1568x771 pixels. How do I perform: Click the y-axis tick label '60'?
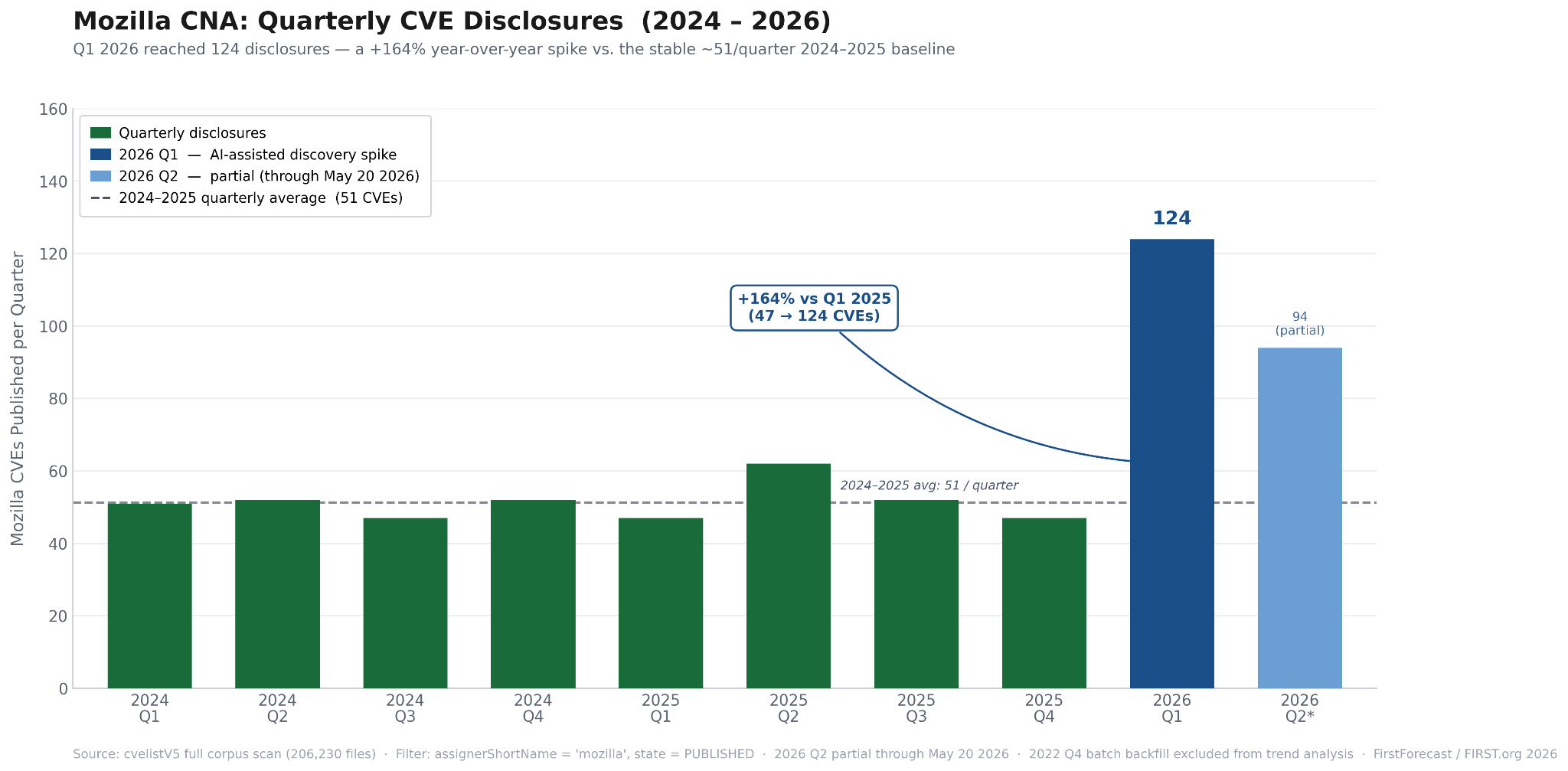[58, 472]
